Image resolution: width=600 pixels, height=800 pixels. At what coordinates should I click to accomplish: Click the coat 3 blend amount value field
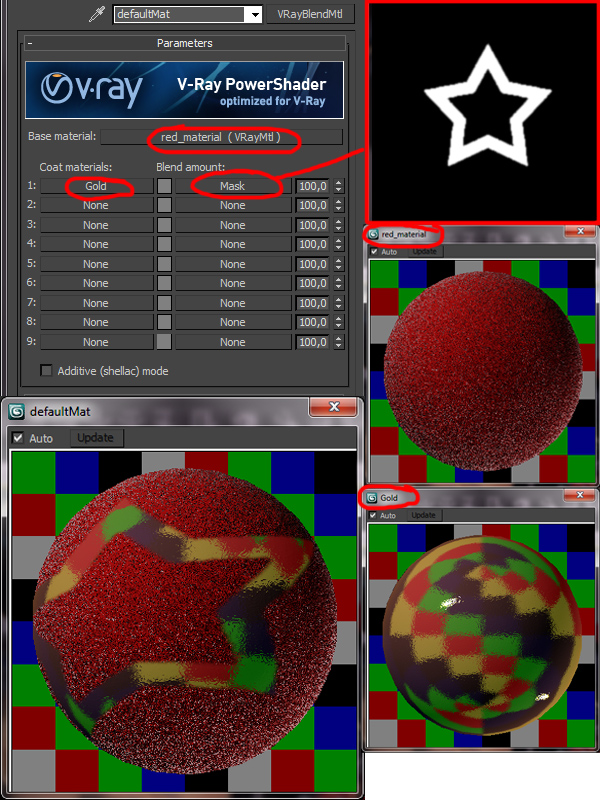[312, 225]
